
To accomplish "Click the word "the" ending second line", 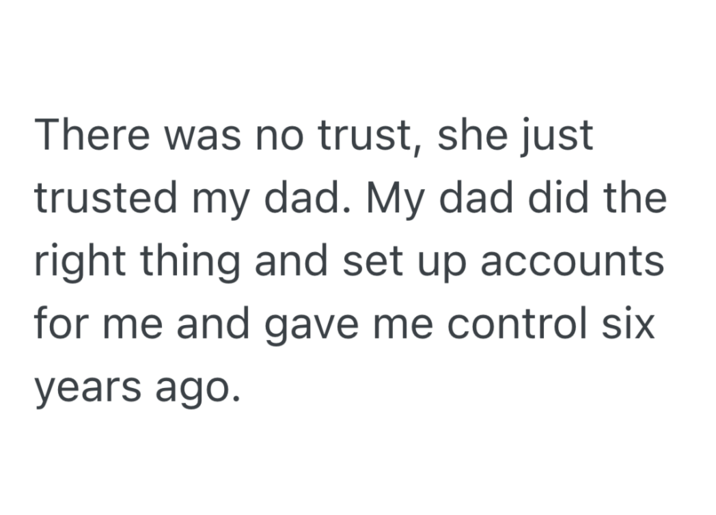I will pyautogui.click(x=637, y=199).
